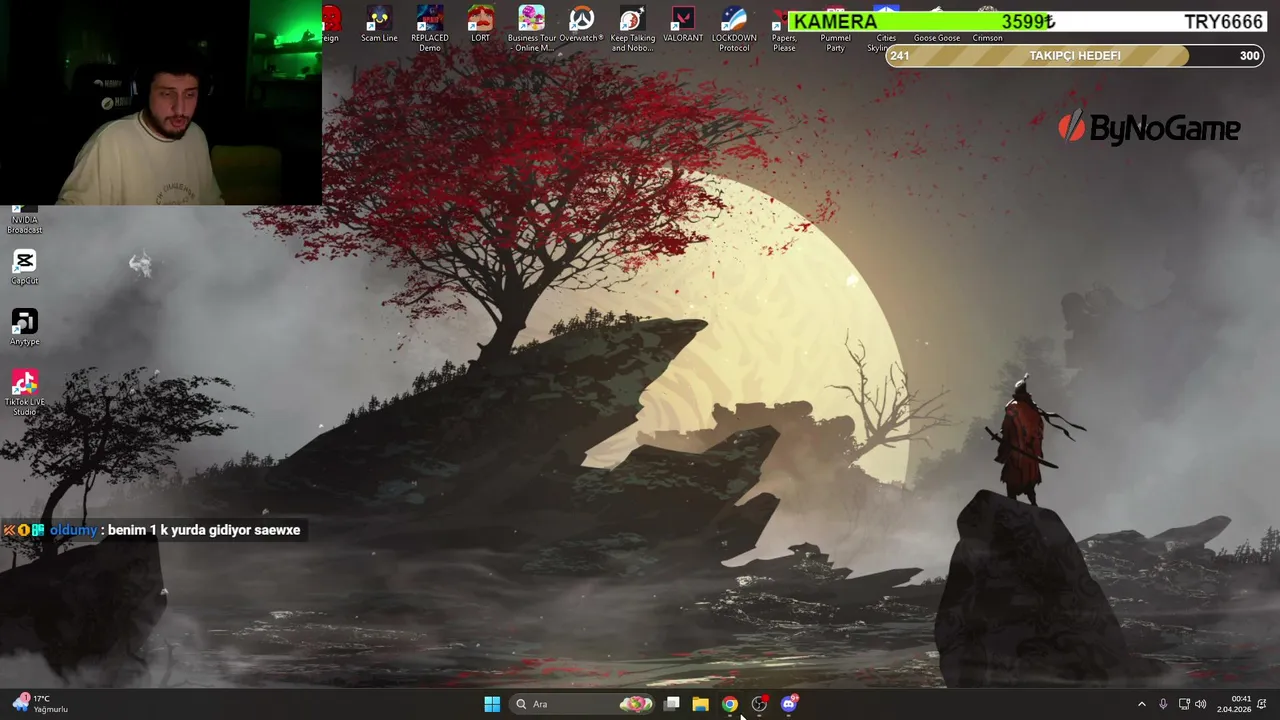1280x720 pixels.
Task: Open Task View from the taskbar
Action: pos(672,704)
